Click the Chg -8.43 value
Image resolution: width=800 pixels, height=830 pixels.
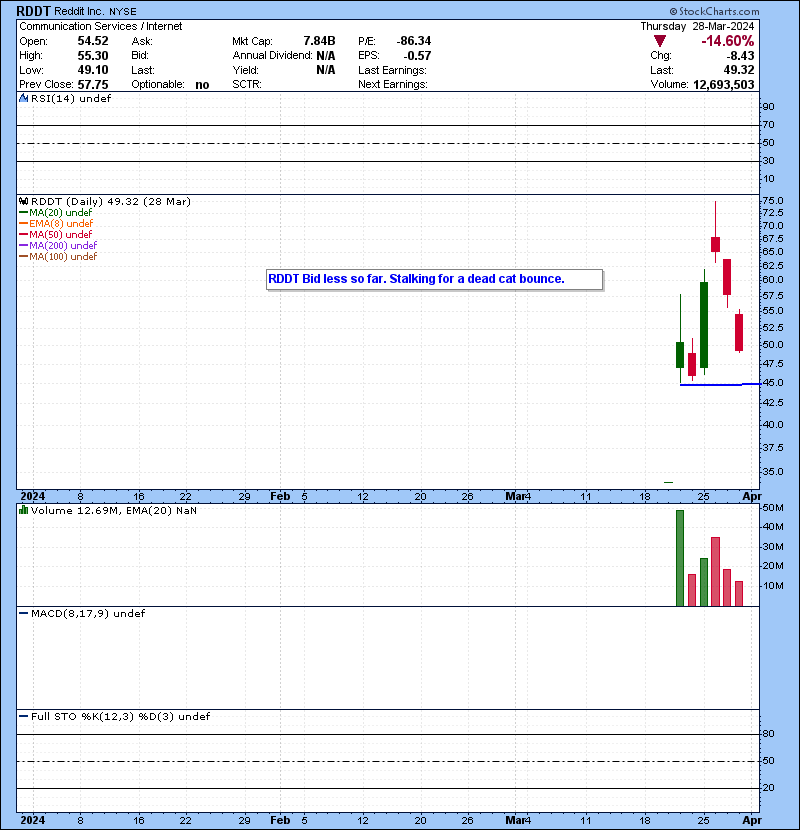pyautogui.click(x=740, y=56)
